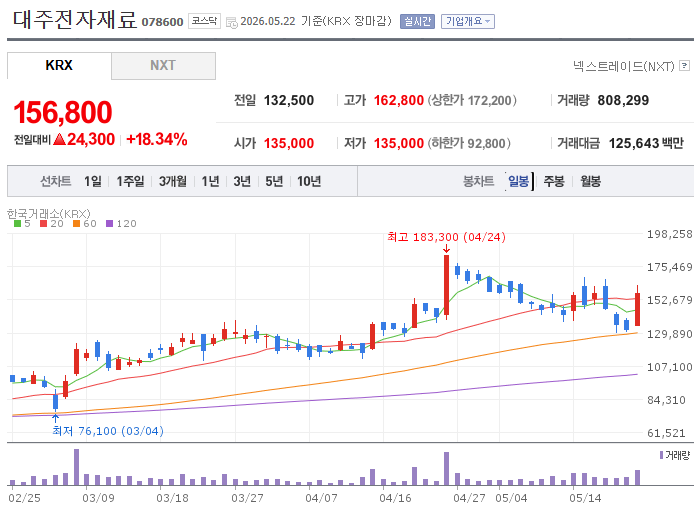This screenshot has width=694, height=508.
Task: Click the 198,258 price axis label
Action: pyautogui.click(x=670, y=234)
